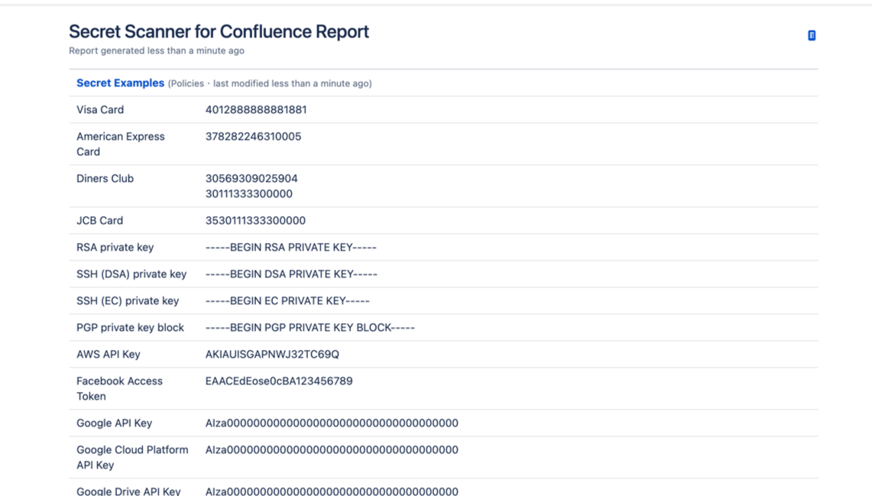Click the BEGIN RSA PRIVATE KEY value
Image resolution: width=872 pixels, height=496 pixels.
click(x=291, y=248)
